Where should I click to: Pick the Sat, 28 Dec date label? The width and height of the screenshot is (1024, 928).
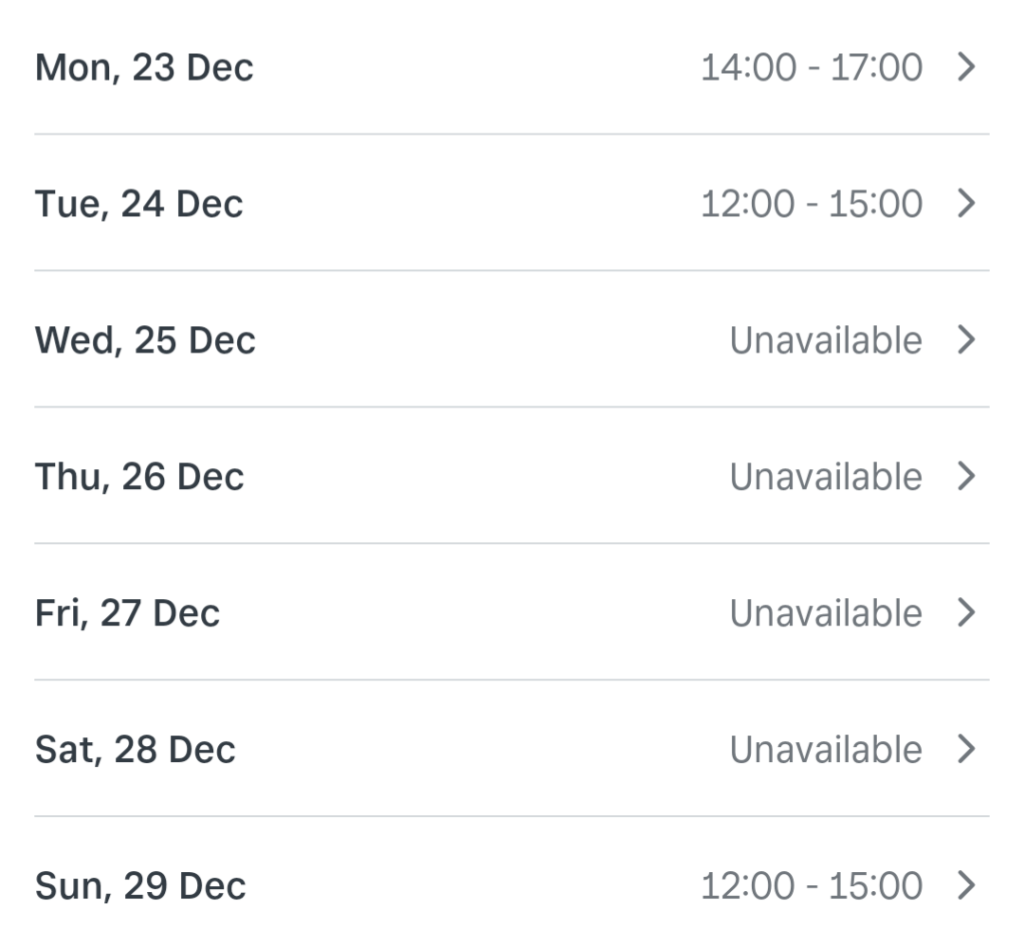coord(135,749)
